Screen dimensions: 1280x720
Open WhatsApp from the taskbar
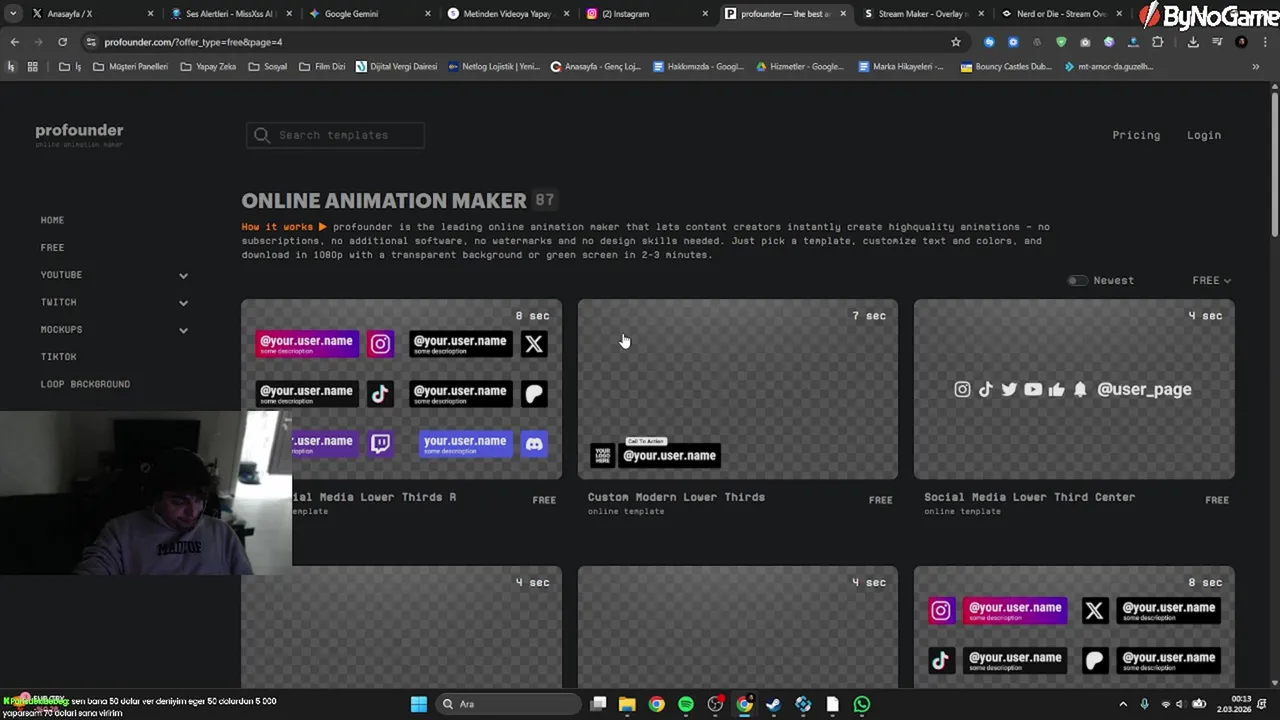click(862, 704)
